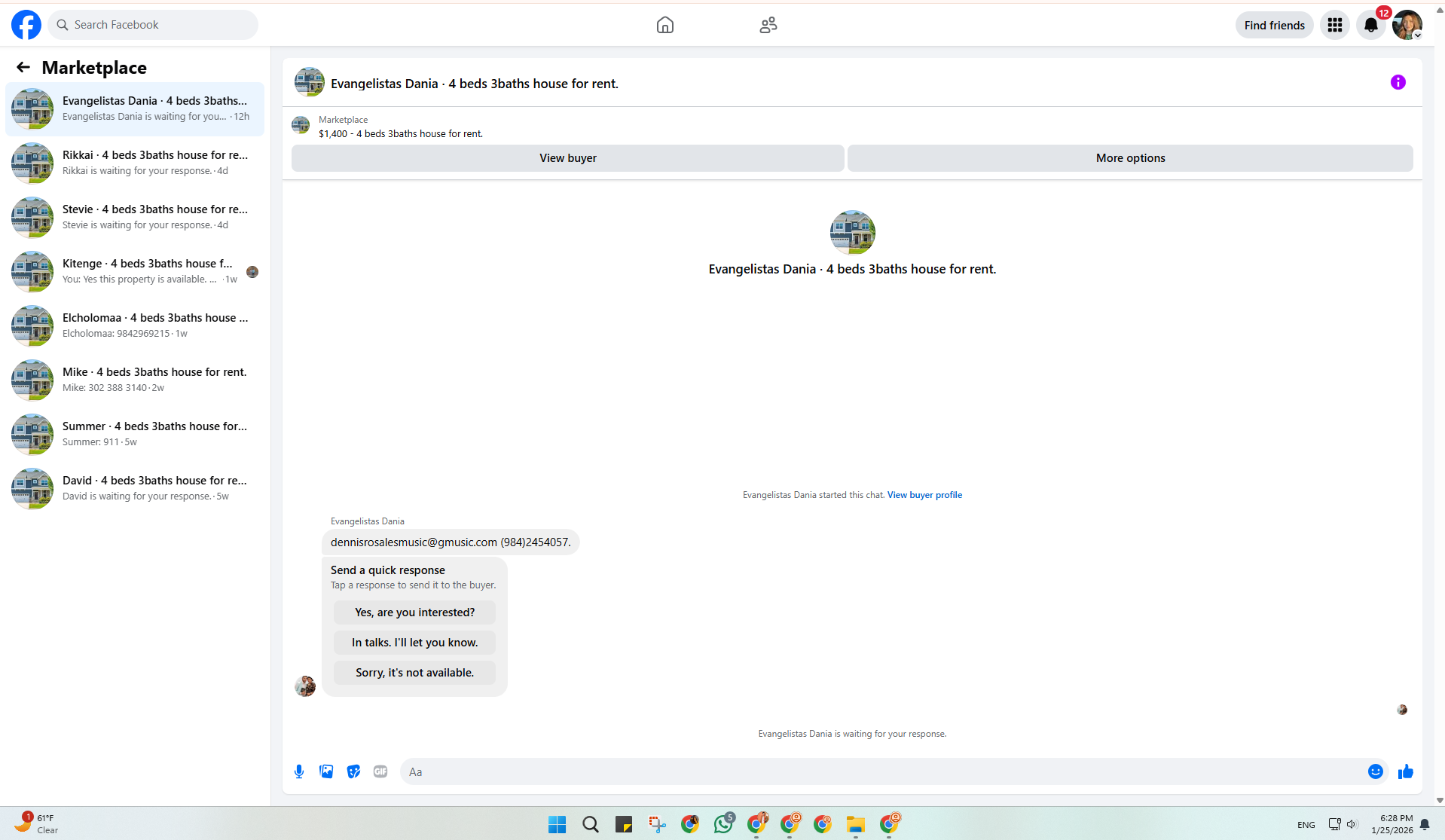This screenshot has height=840, width=1445.
Task: Focus the Search Facebook field
Action: coord(153,25)
